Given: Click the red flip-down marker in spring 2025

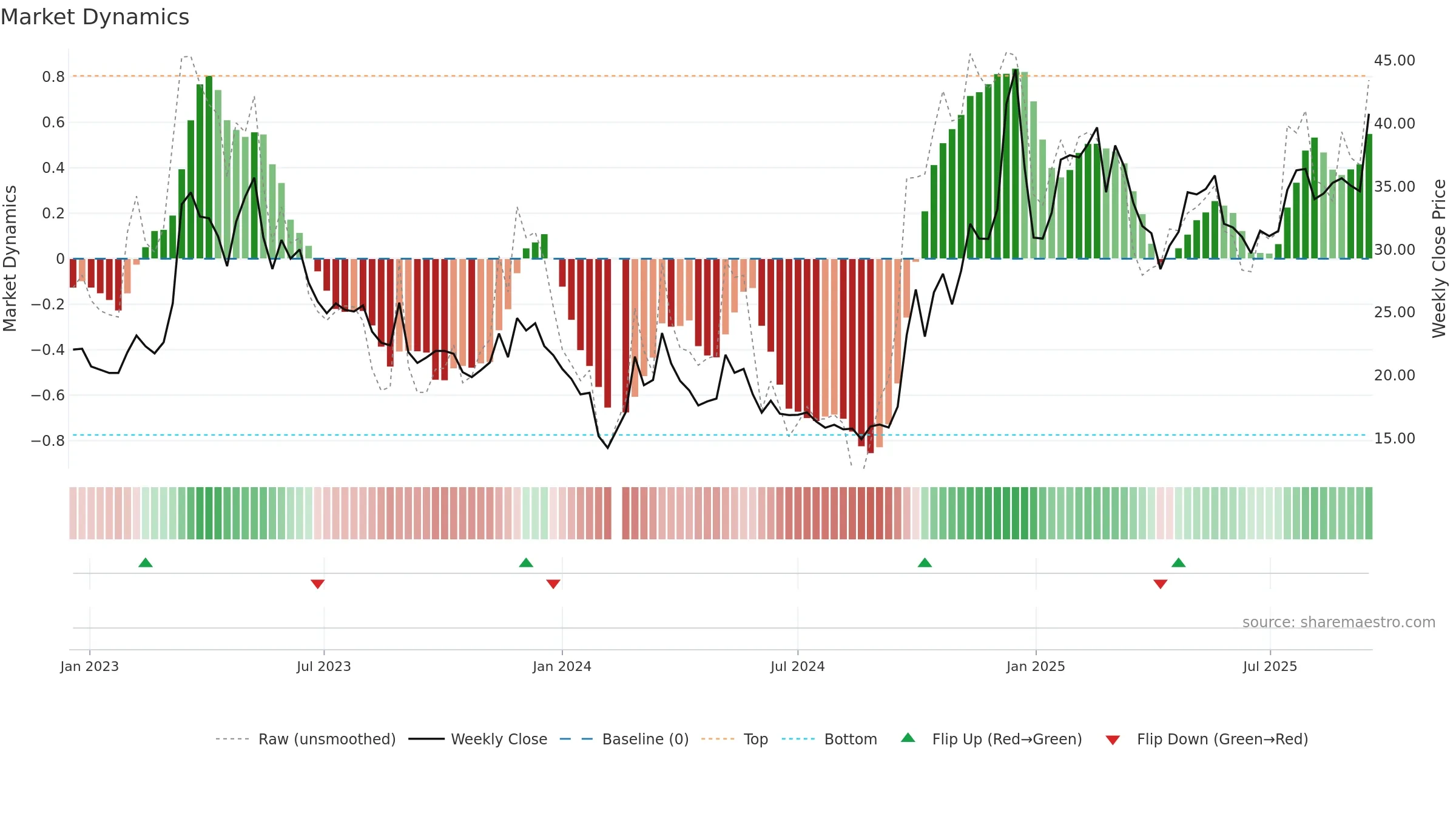Looking at the screenshot, I should point(1161,584).
